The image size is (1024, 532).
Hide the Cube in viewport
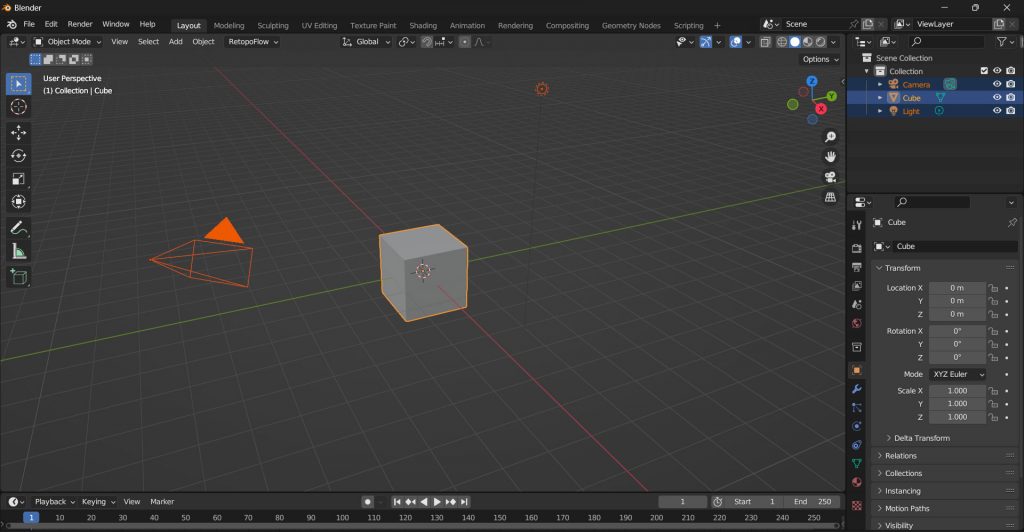click(997, 97)
